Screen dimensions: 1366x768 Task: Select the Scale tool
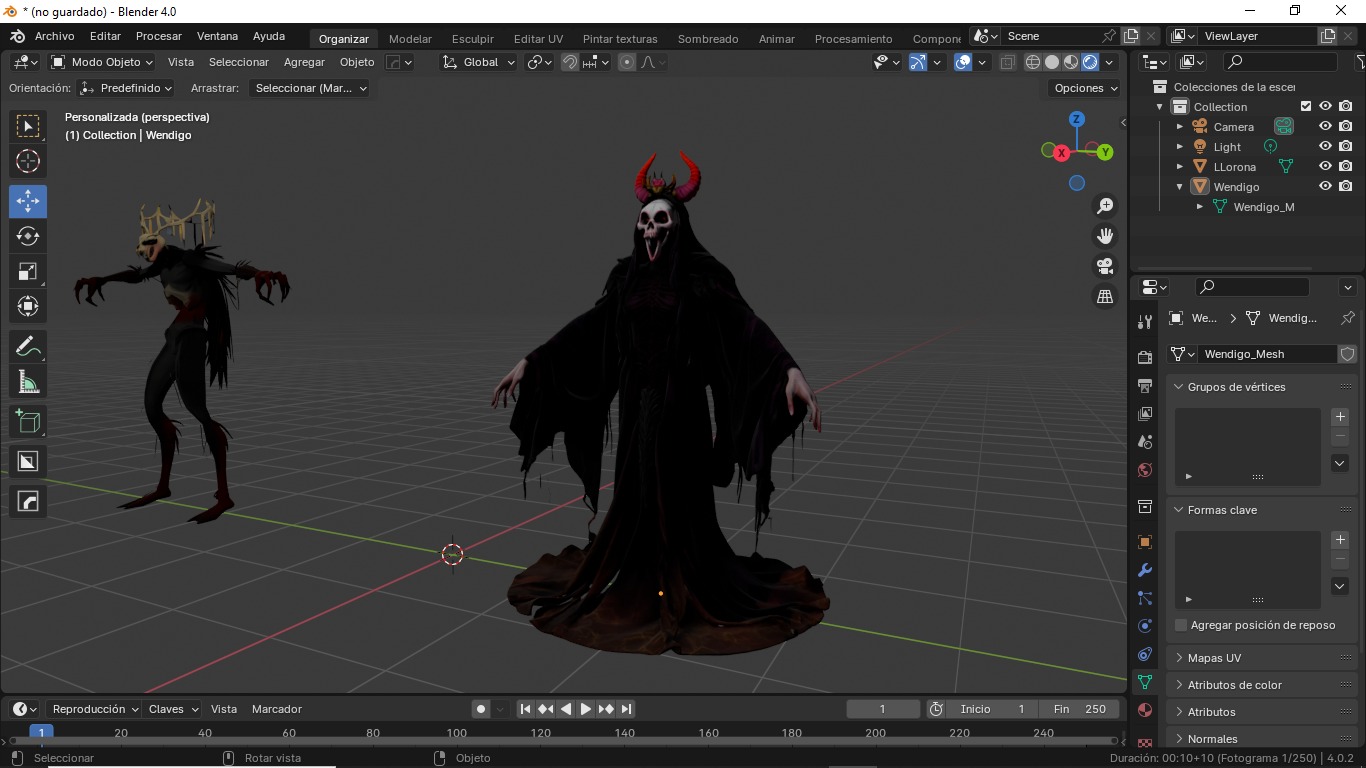click(x=28, y=271)
